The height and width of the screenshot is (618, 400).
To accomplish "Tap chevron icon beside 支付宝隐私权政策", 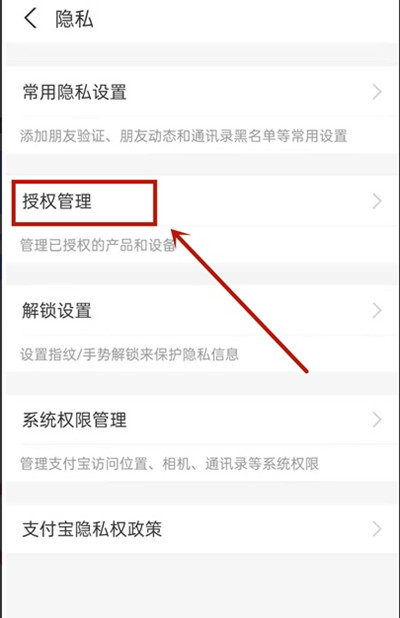I will click(377, 529).
